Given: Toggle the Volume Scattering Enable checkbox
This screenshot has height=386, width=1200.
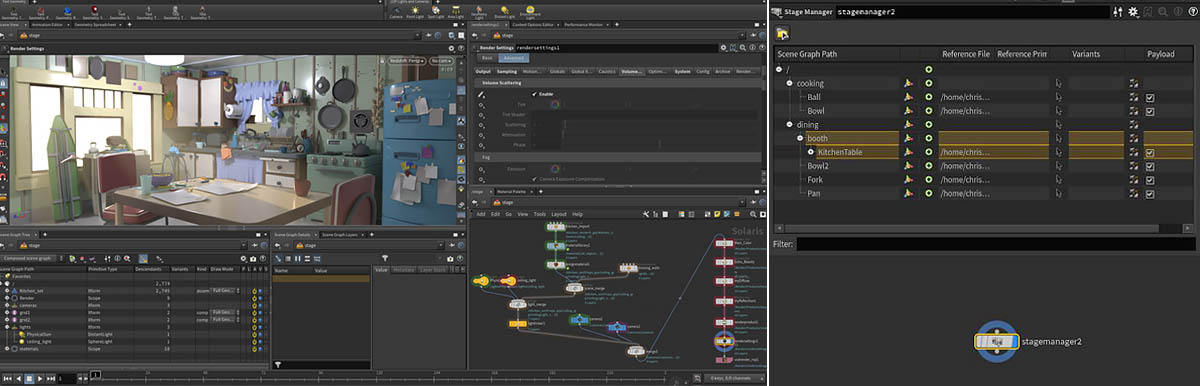Looking at the screenshot, I should [535, 94].
